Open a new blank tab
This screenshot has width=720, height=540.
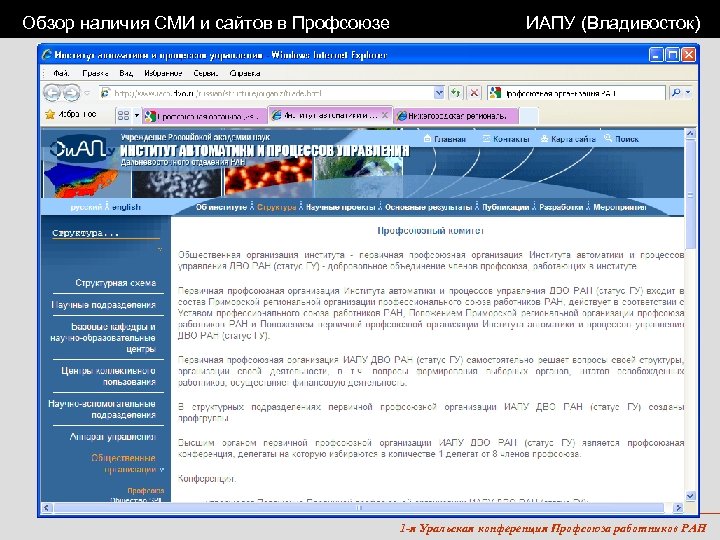529,116
